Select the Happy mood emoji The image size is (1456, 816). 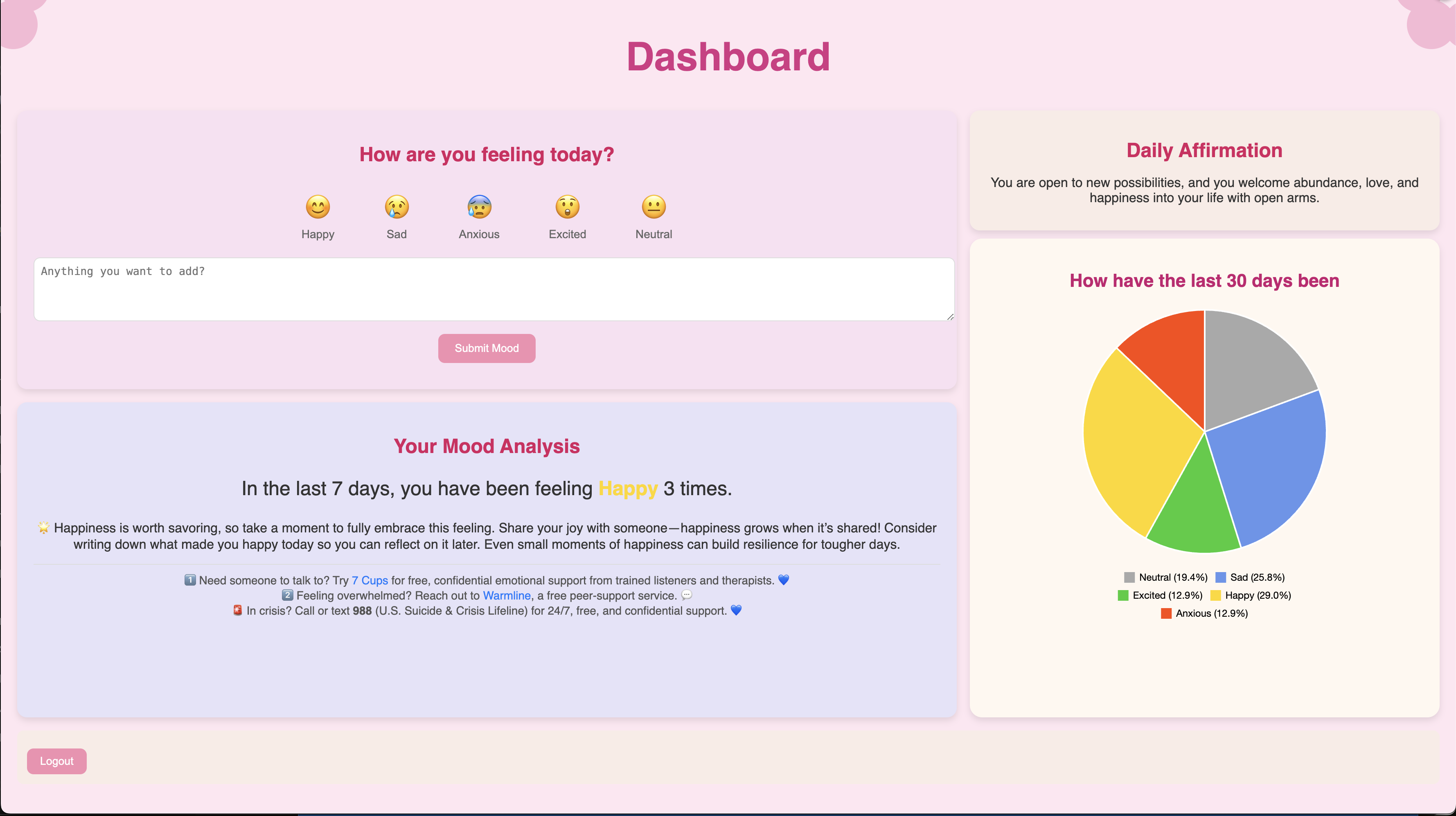318,207
